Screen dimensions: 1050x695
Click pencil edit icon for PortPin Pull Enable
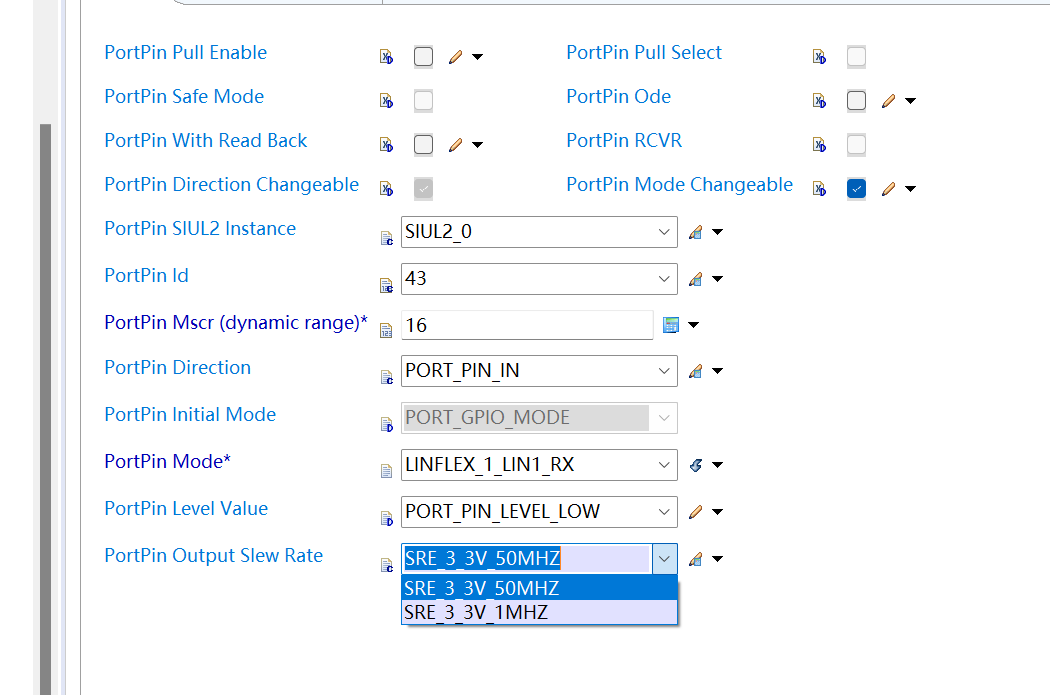455,57
